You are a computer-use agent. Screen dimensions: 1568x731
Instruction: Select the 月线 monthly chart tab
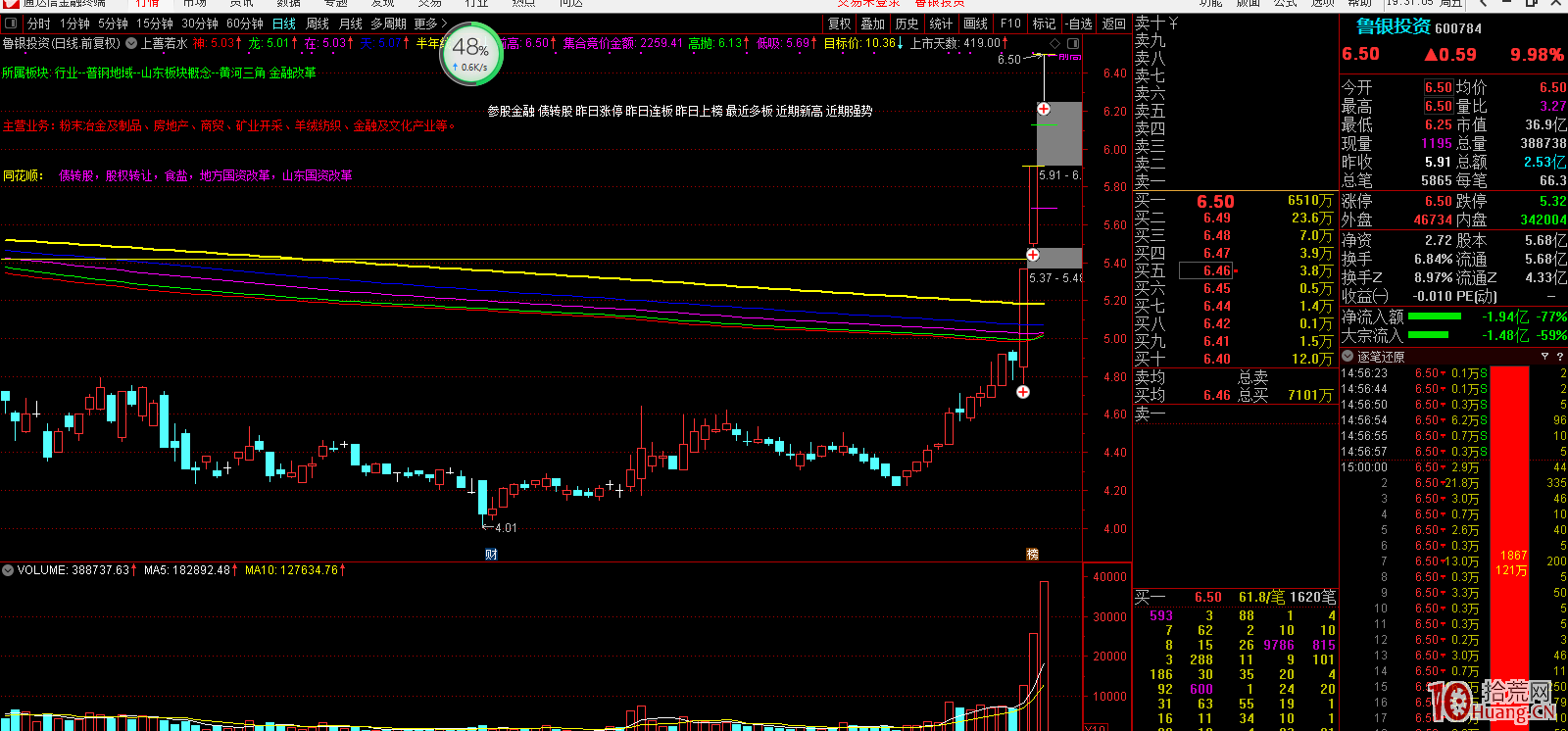350,24
